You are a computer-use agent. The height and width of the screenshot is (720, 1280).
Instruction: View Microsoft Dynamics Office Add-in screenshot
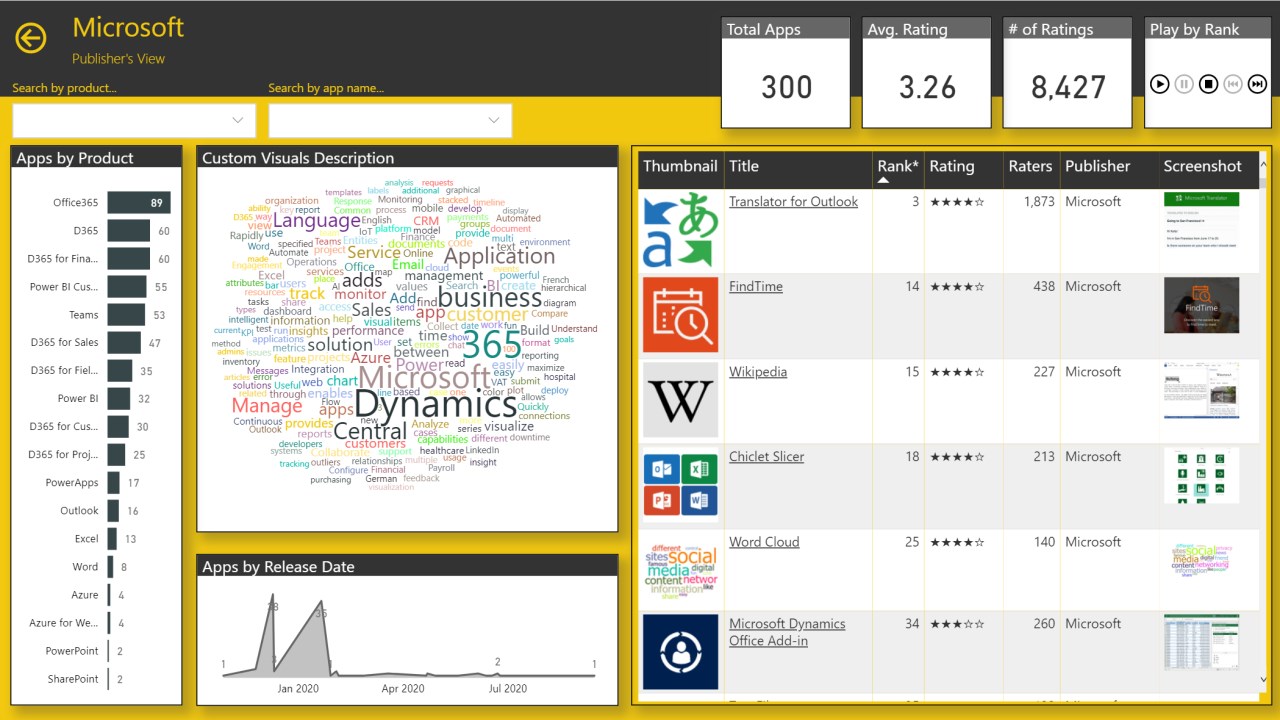click(x=1201, y=642)
